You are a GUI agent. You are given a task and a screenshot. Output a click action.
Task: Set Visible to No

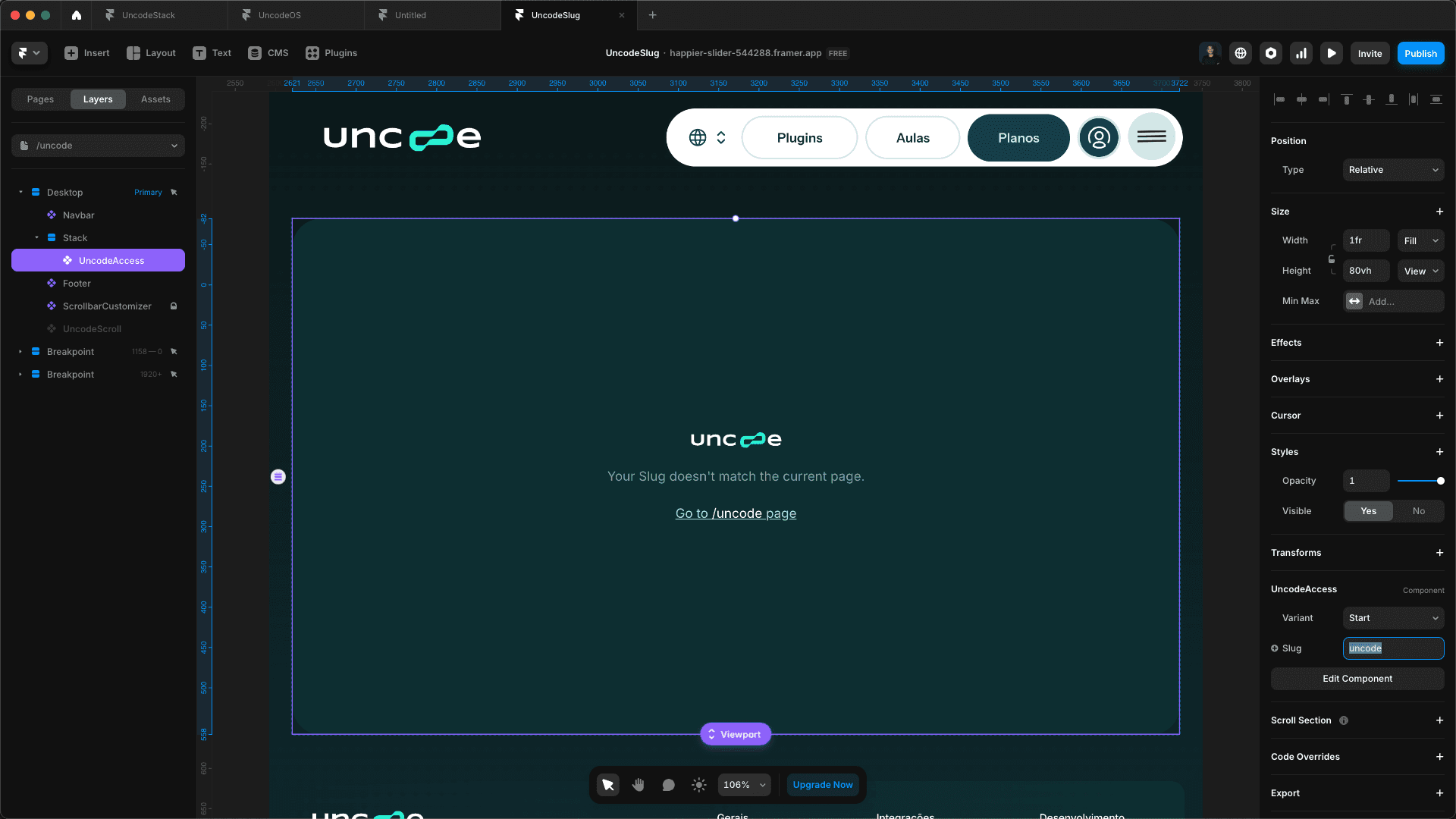coord(1418,511)
